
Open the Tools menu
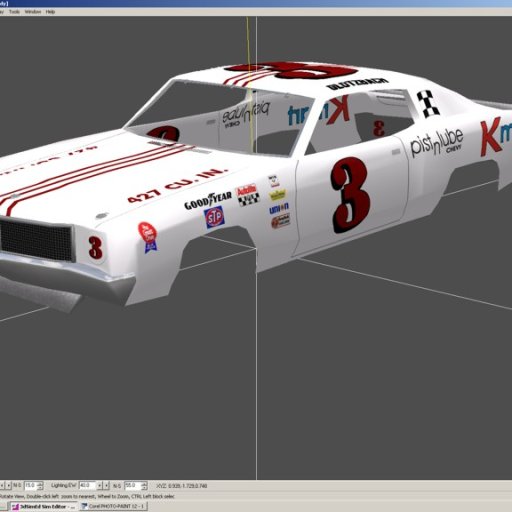coord(14,12)
